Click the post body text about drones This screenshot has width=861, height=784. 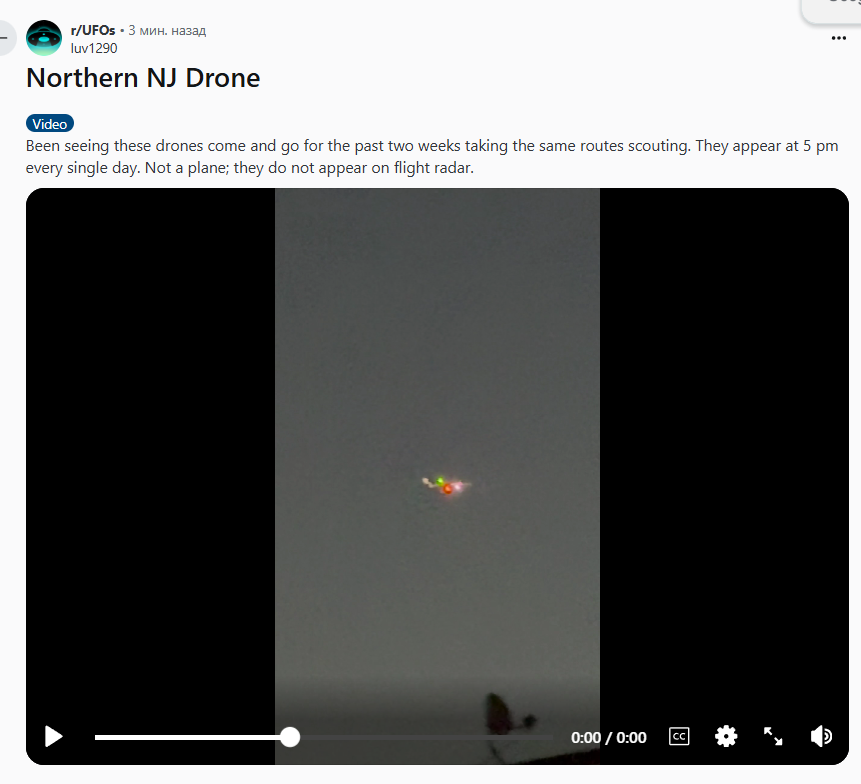432,156
